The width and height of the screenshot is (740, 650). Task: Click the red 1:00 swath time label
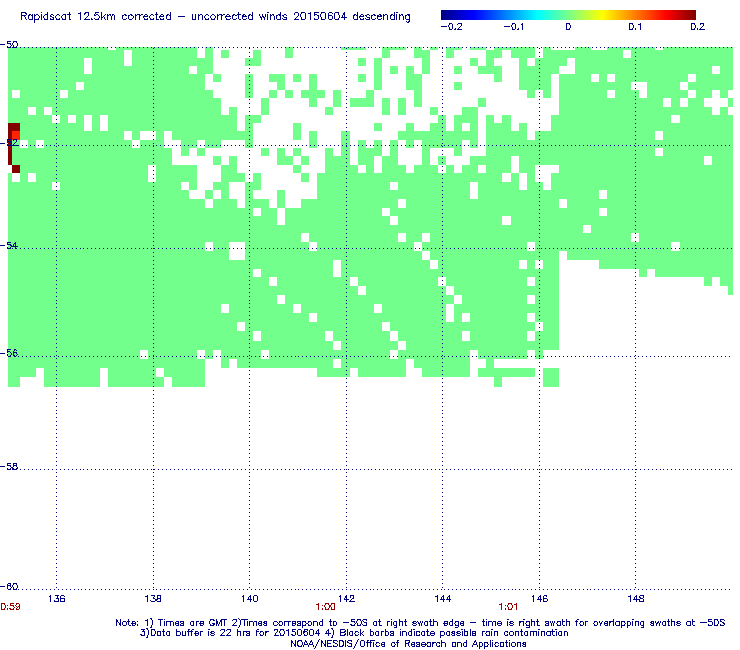click(326, 607)
